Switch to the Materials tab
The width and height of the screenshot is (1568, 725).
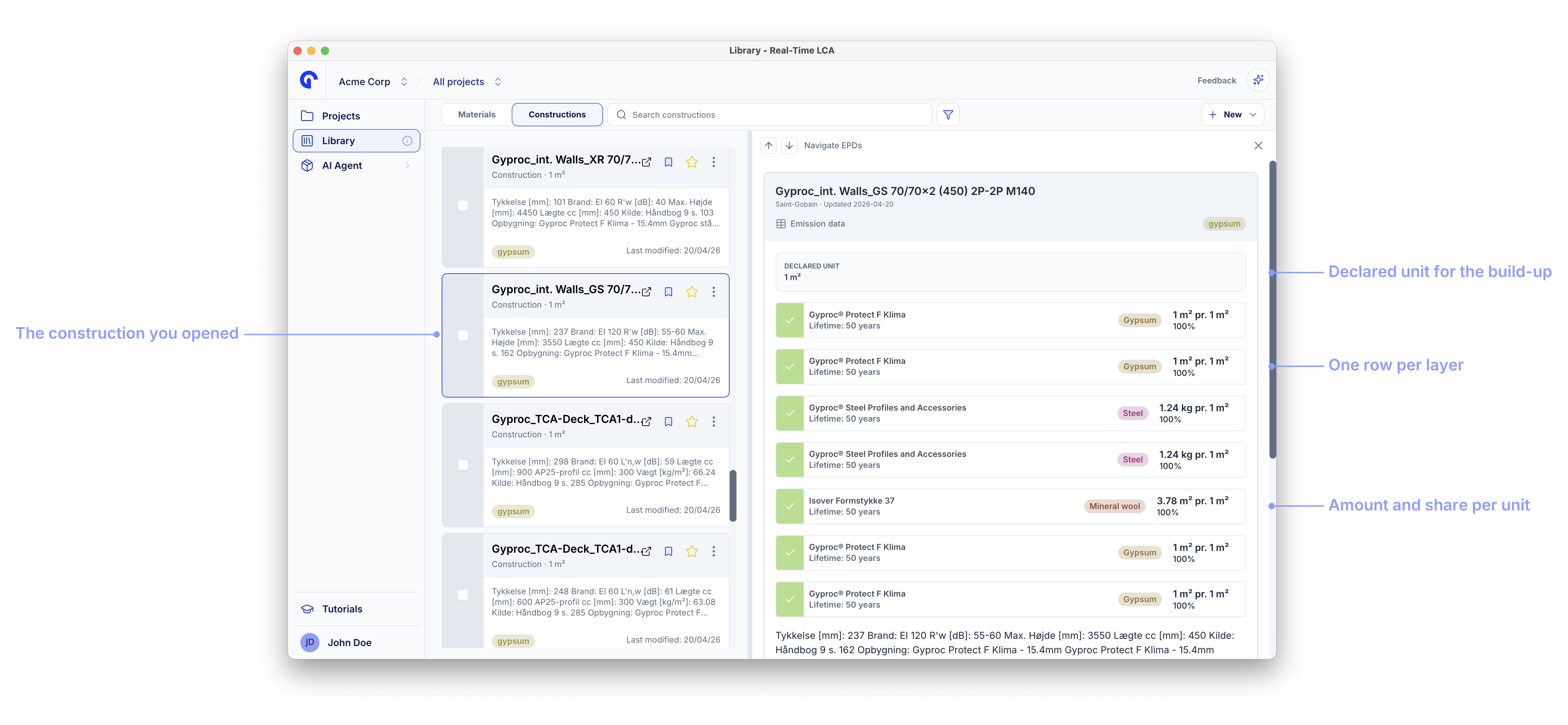477,114
